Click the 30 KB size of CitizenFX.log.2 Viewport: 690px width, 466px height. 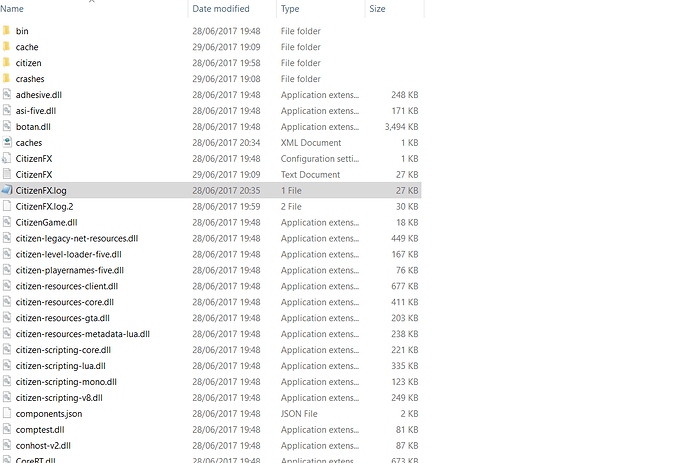click(x=407, y=206)
